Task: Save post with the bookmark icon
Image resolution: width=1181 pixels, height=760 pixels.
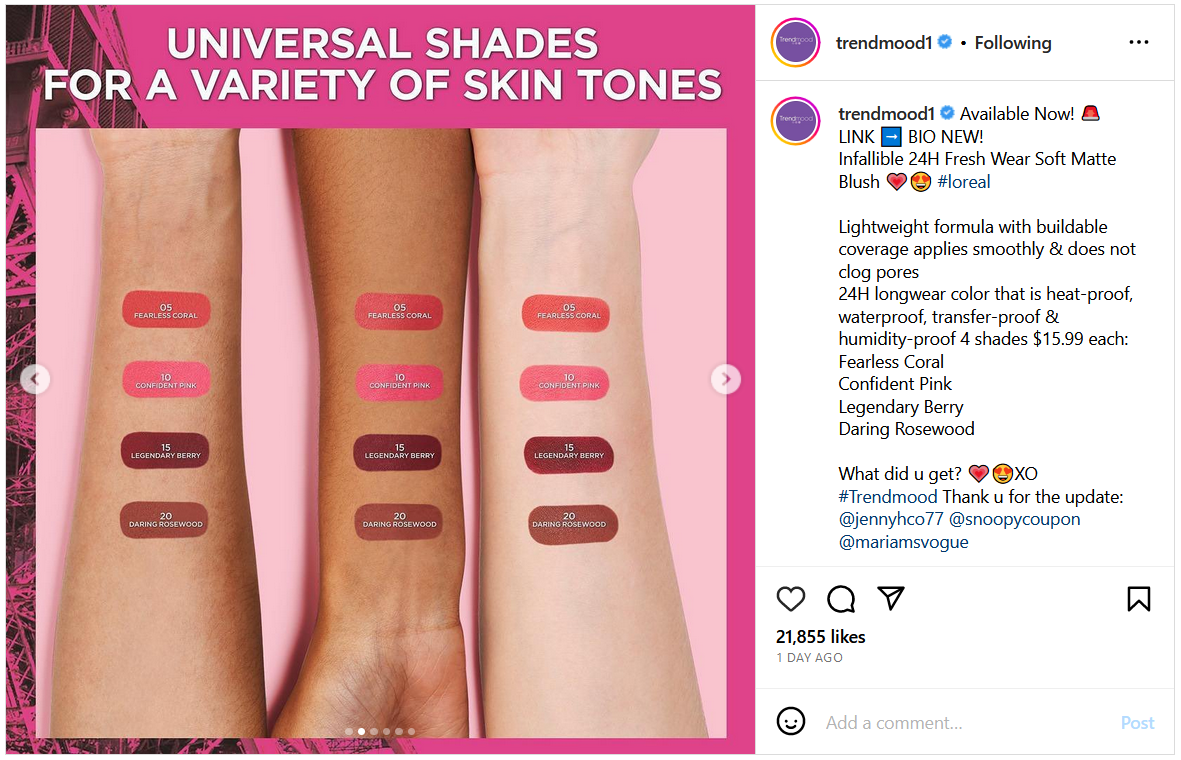Action: [1138, 599]
